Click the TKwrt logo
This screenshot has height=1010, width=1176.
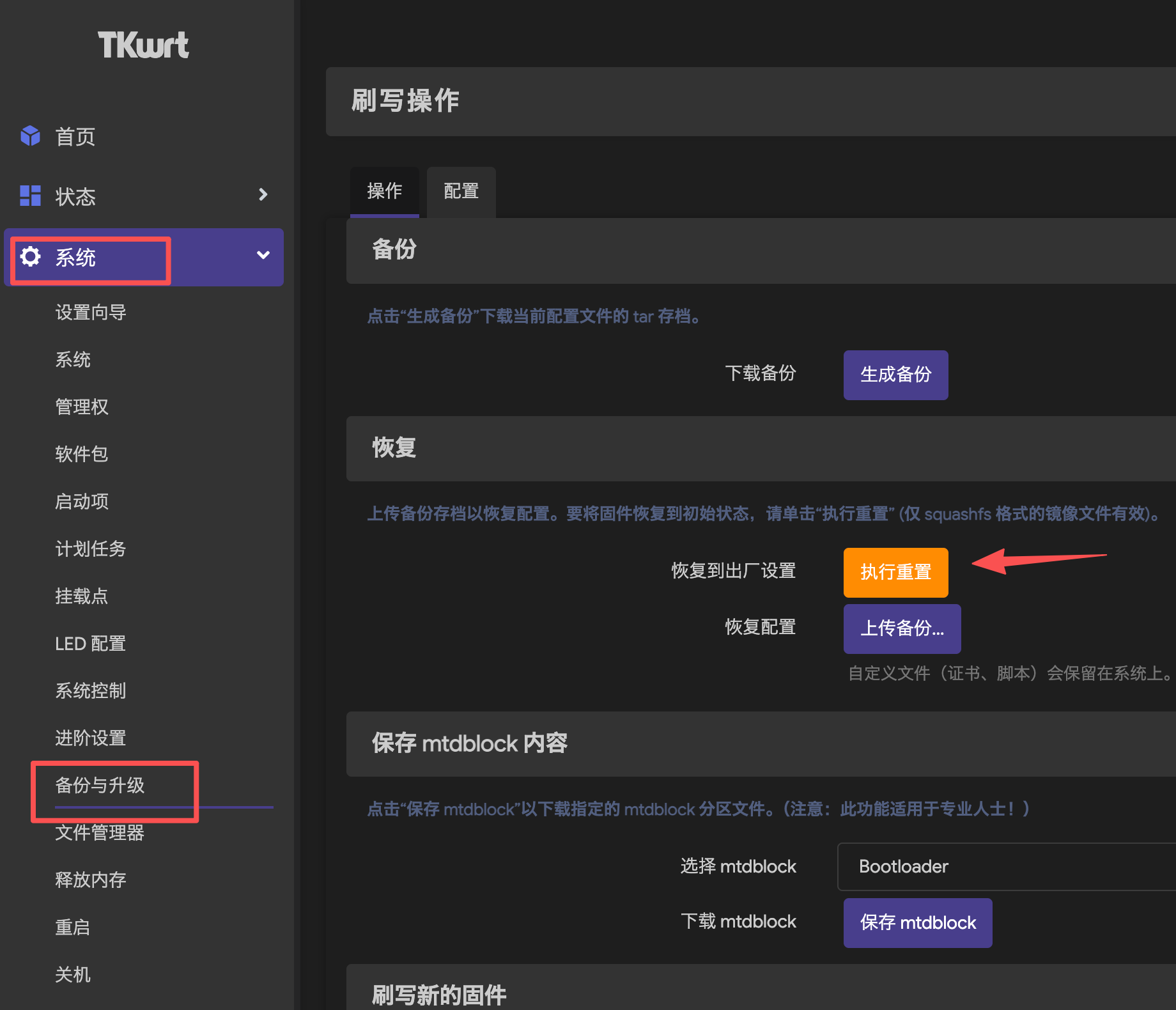coord(143,45)
